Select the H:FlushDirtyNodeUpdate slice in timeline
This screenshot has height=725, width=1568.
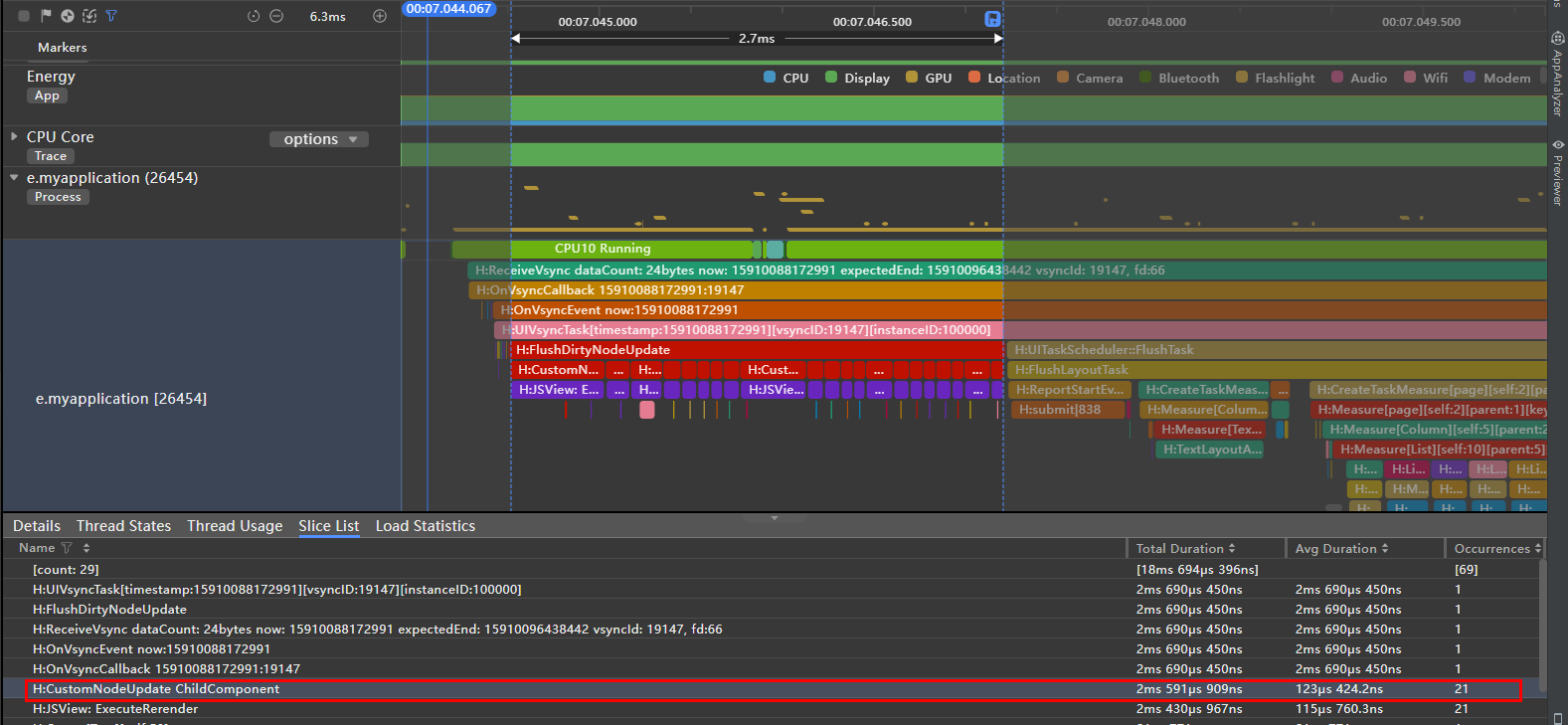pos(757,350)
